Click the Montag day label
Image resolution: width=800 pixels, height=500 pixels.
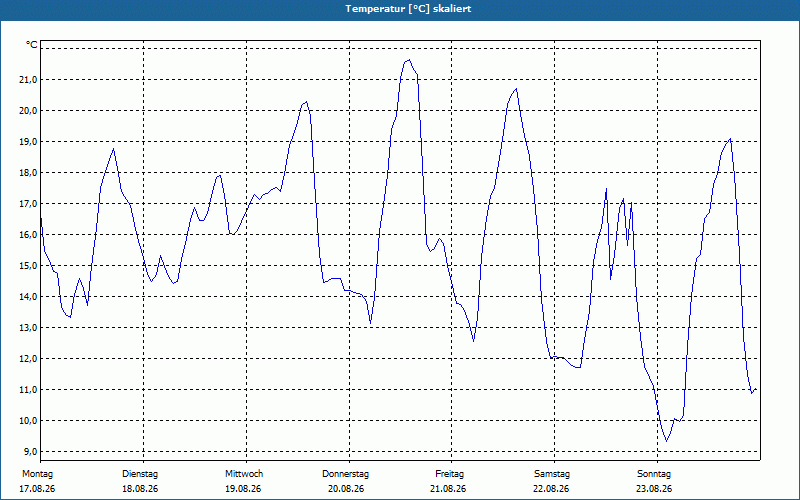[37, 474]
